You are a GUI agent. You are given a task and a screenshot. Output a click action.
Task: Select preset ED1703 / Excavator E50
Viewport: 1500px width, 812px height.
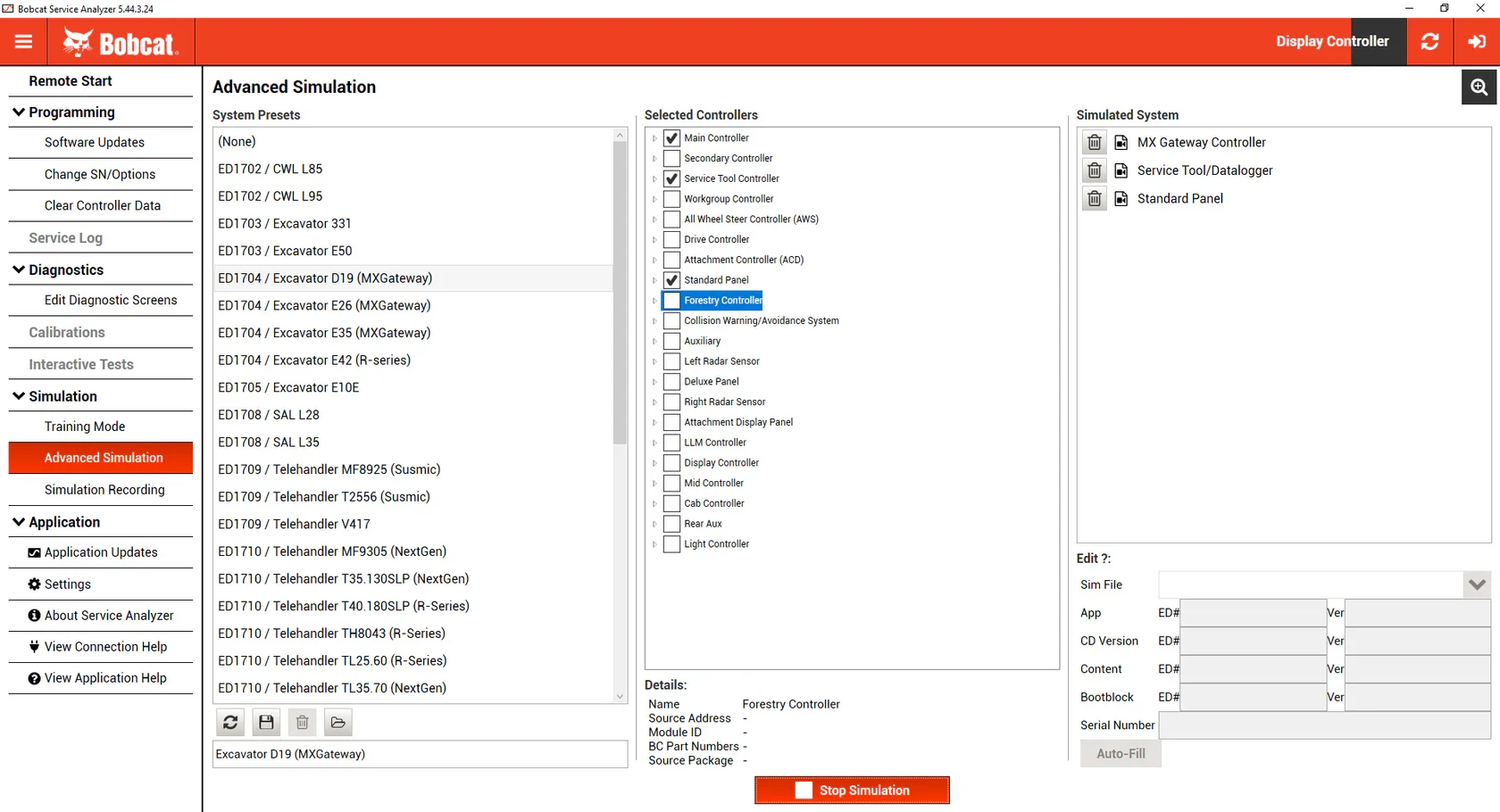(413, 252)
